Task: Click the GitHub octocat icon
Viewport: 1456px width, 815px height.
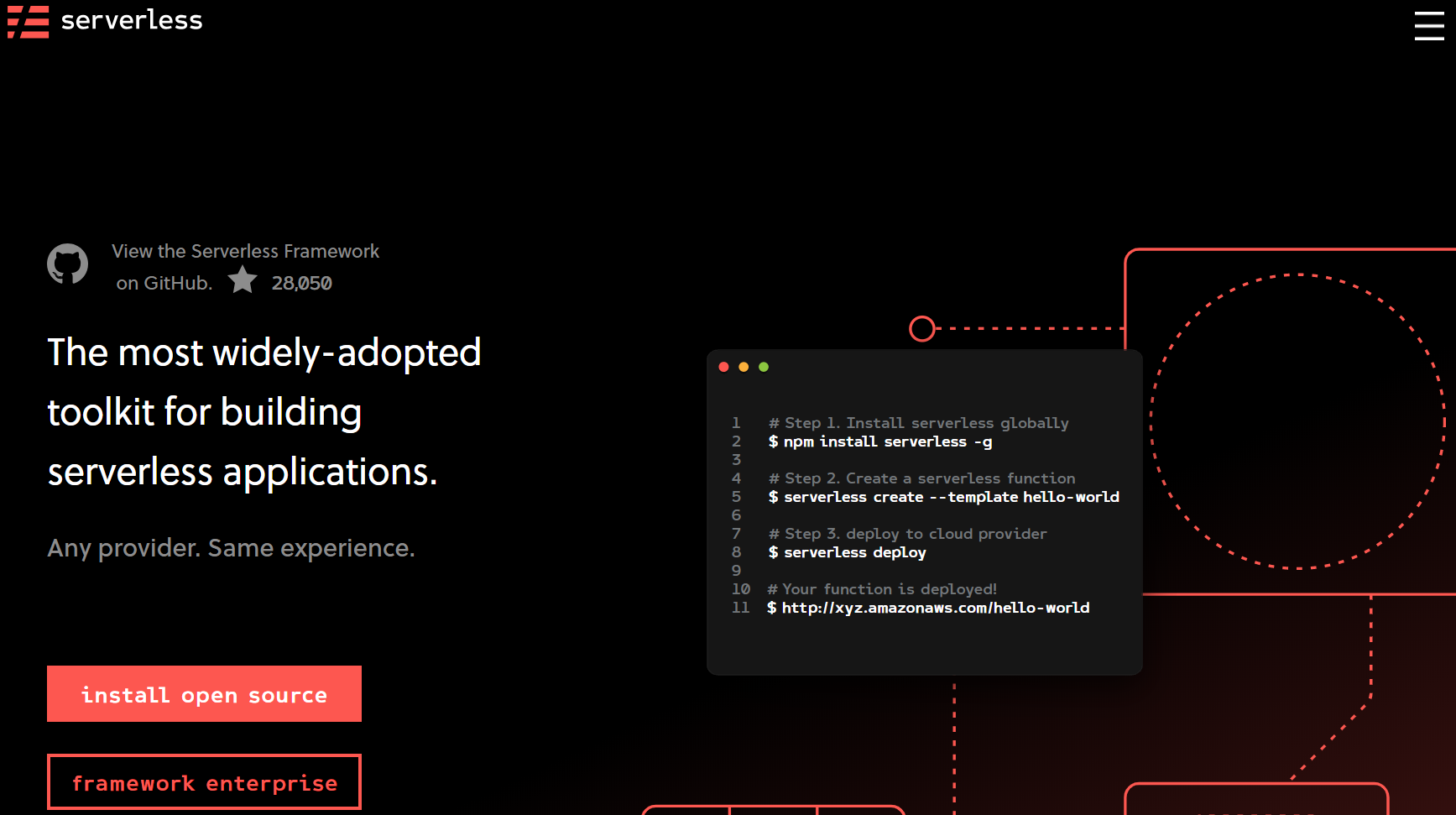Action: point(68,264)
